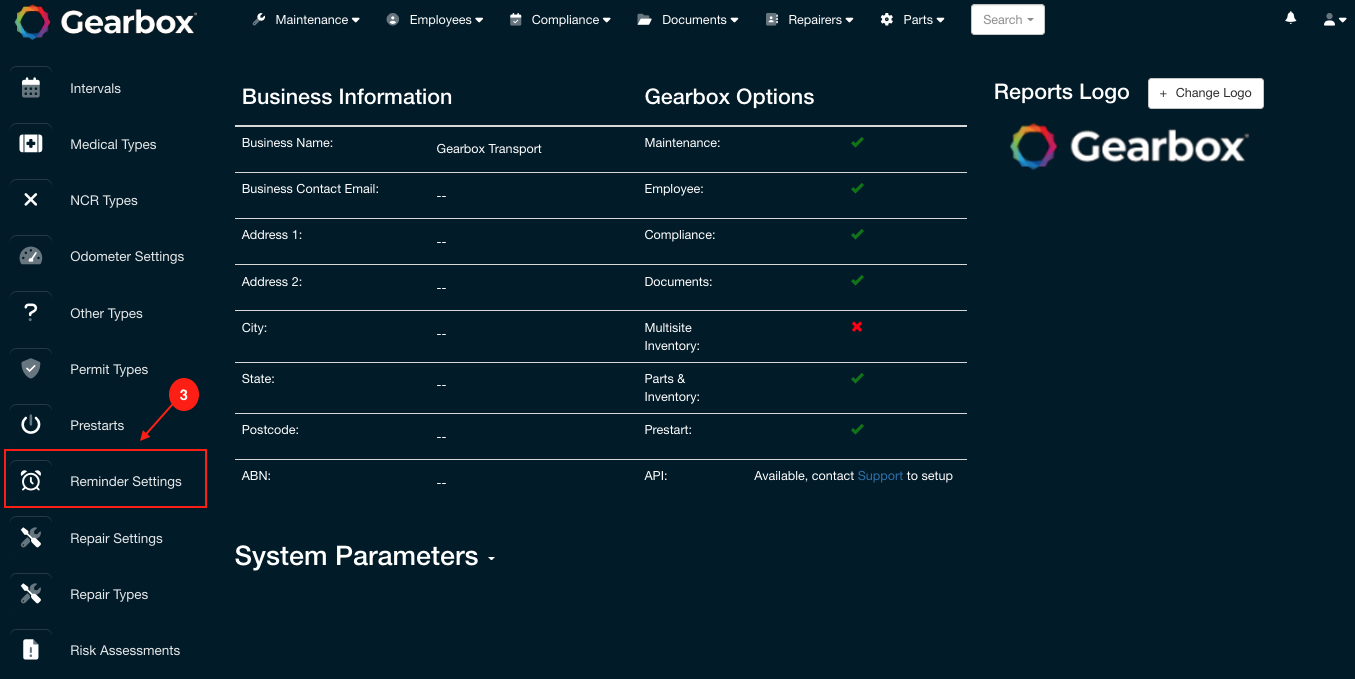Image resolution: width=1355 pixels, height=679 pixels.
Task: Click the Employees person icon in navbar
Action: point(393,19)
